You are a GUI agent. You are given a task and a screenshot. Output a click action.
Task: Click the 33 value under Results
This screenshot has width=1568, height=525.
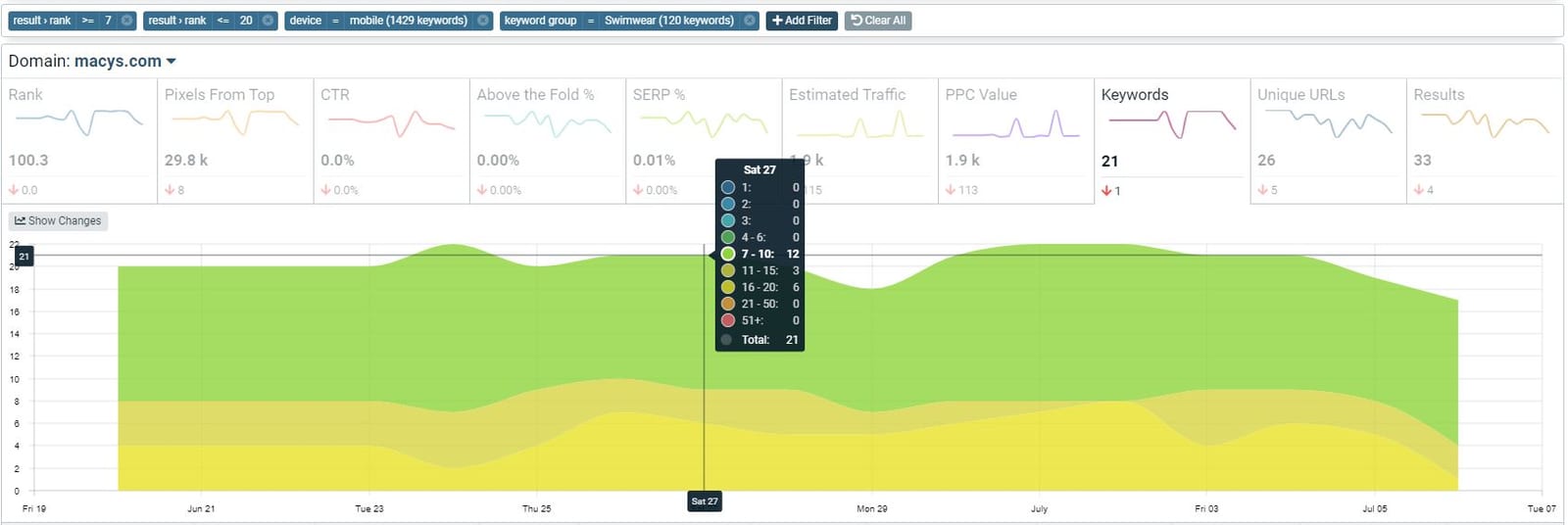1423,161
